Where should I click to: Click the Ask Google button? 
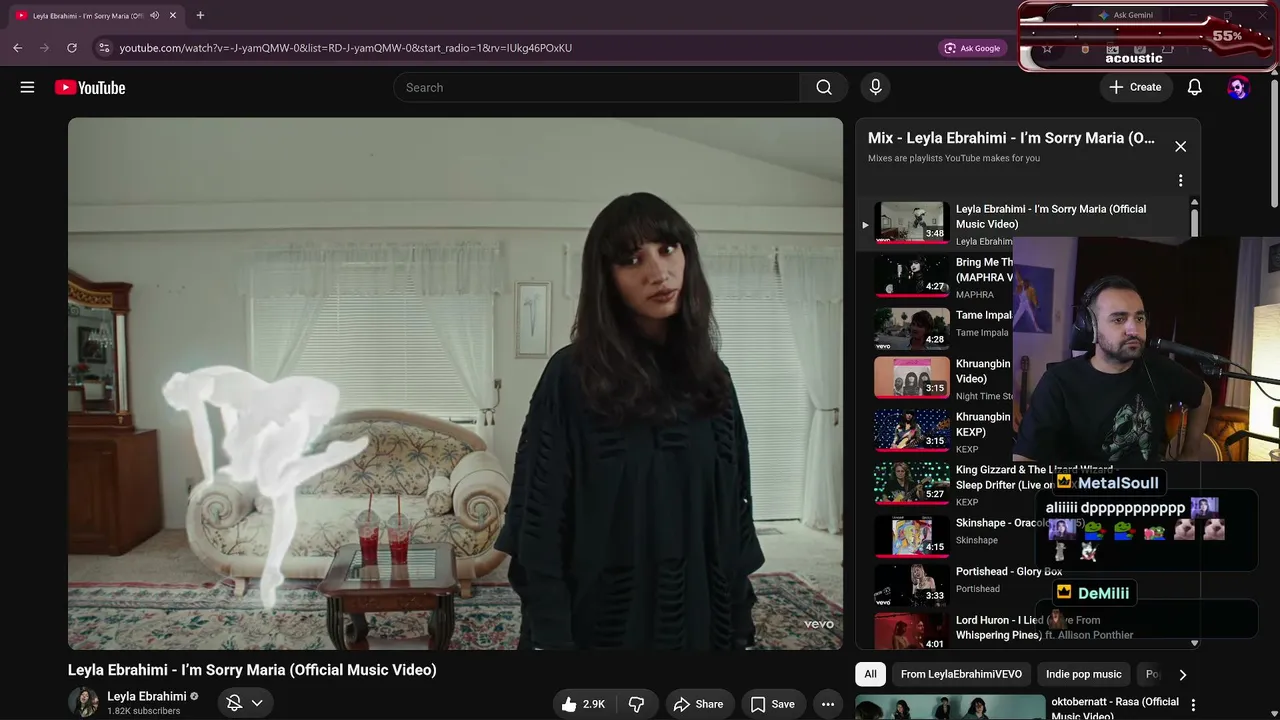pos(972,47)
